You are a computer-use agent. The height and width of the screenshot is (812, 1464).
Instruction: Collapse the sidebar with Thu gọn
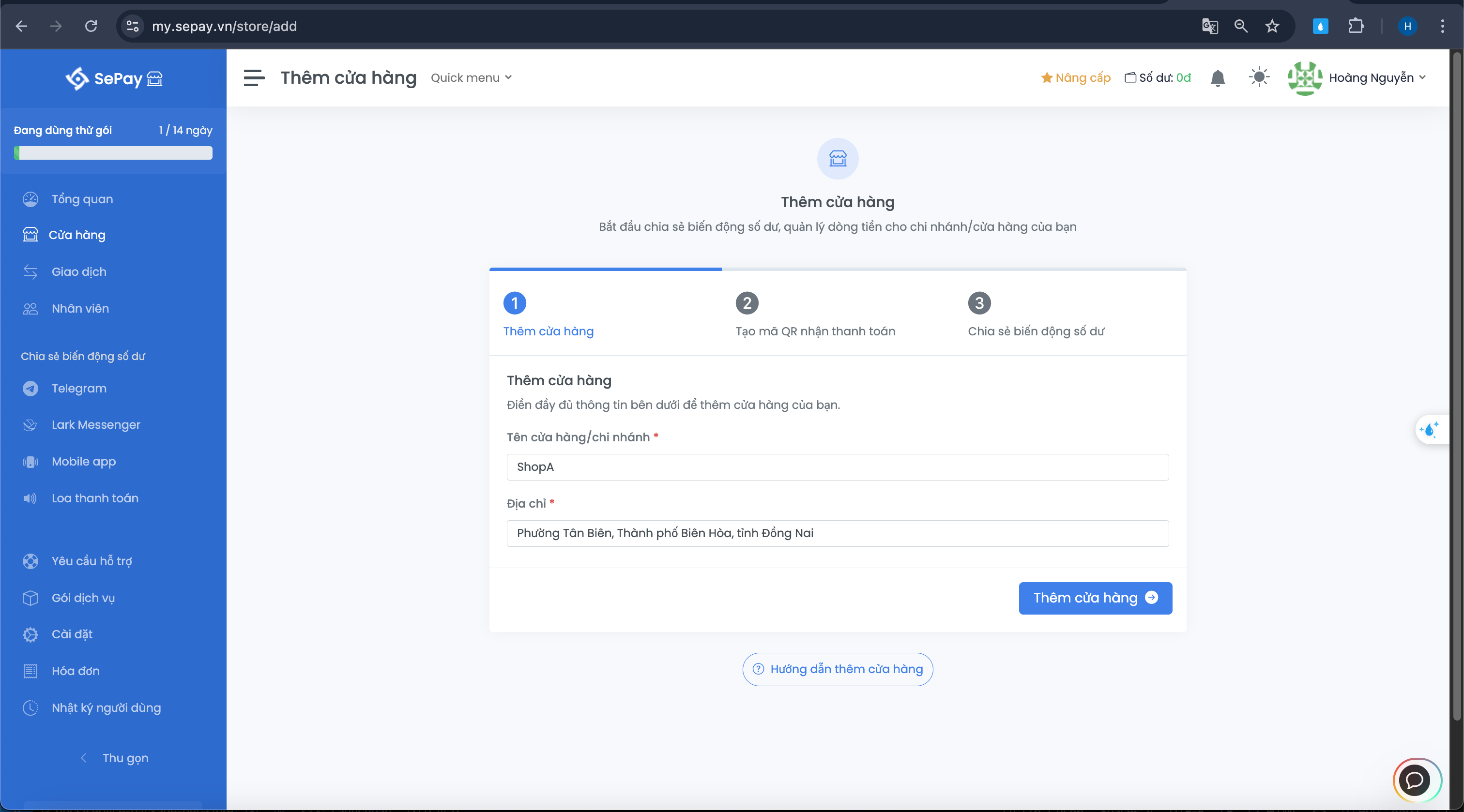114,758
